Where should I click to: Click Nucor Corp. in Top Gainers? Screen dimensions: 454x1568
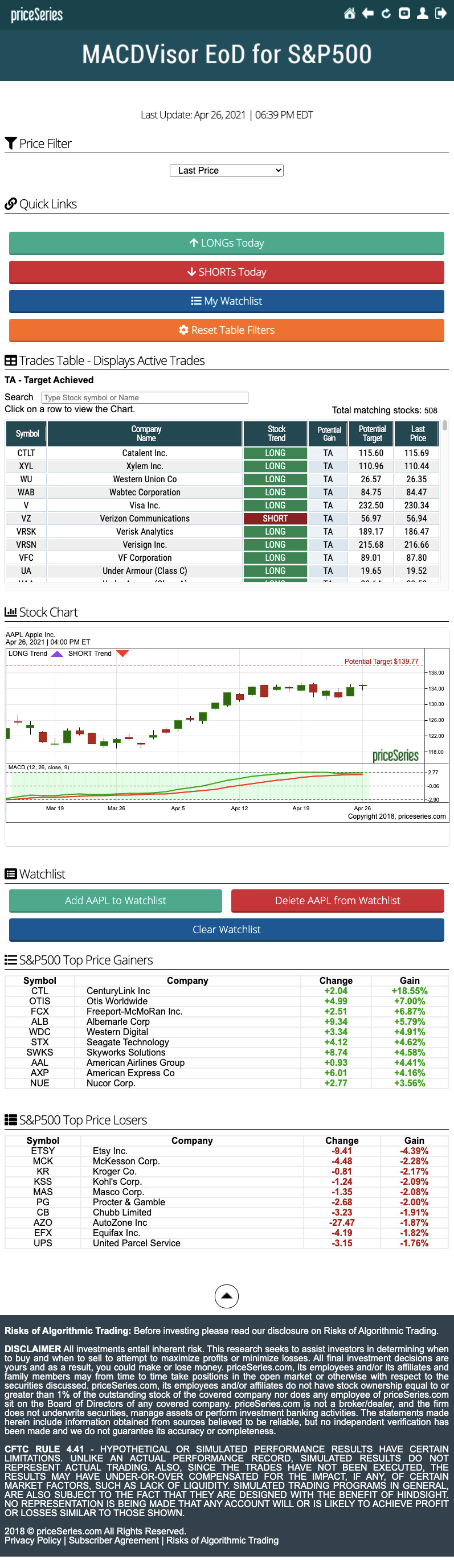point(111,1083)
